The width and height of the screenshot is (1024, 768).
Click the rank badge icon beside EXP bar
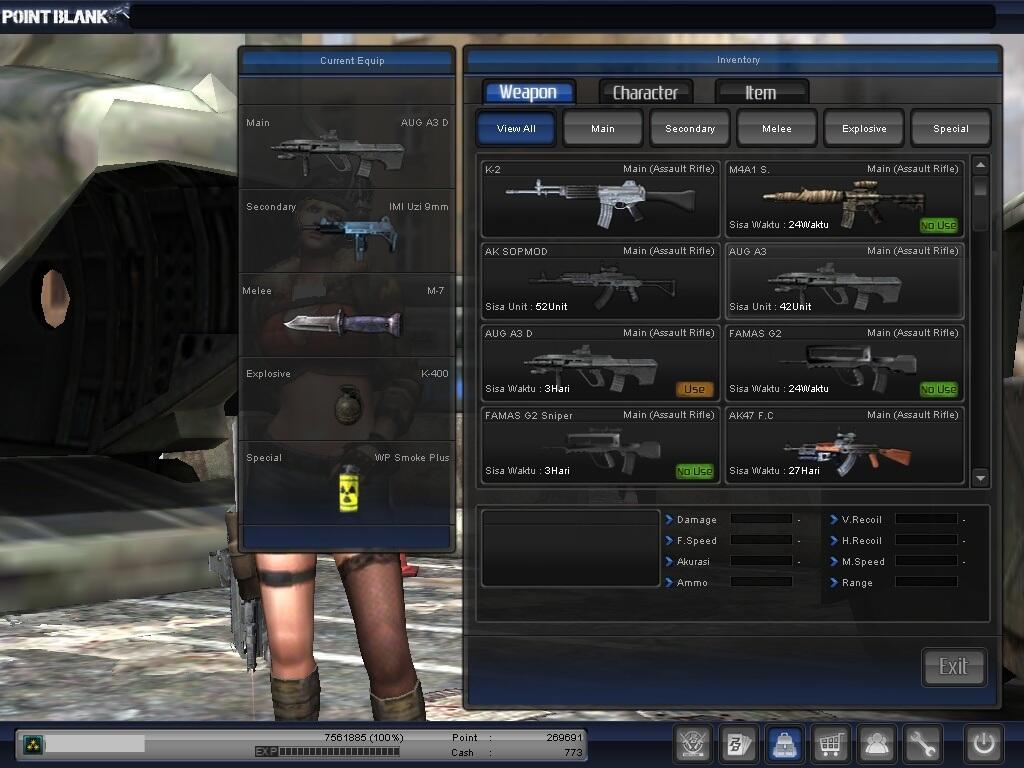click(33, 744)
